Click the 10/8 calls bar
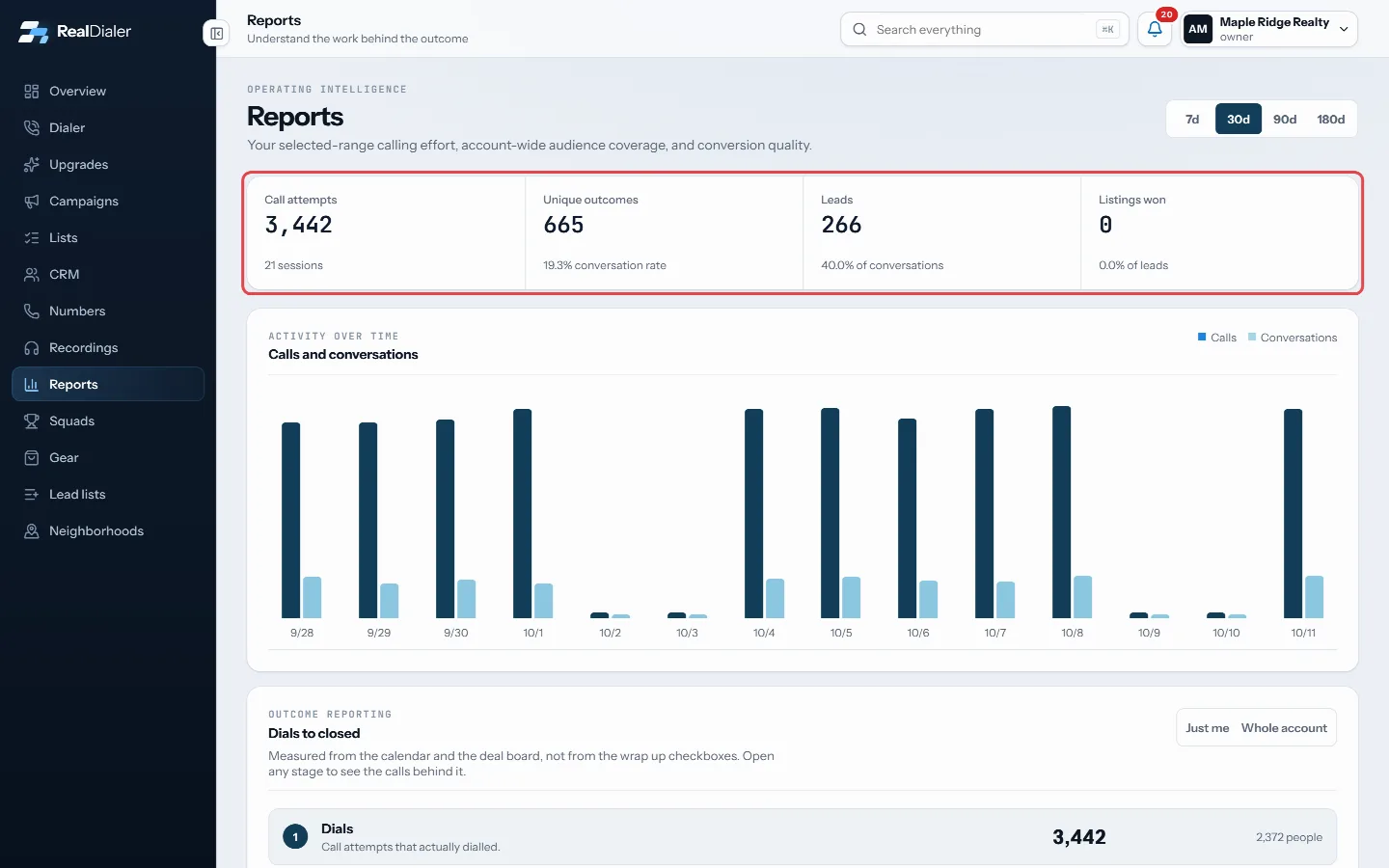Screen dimensions: 1389x868 [1062, 512]
